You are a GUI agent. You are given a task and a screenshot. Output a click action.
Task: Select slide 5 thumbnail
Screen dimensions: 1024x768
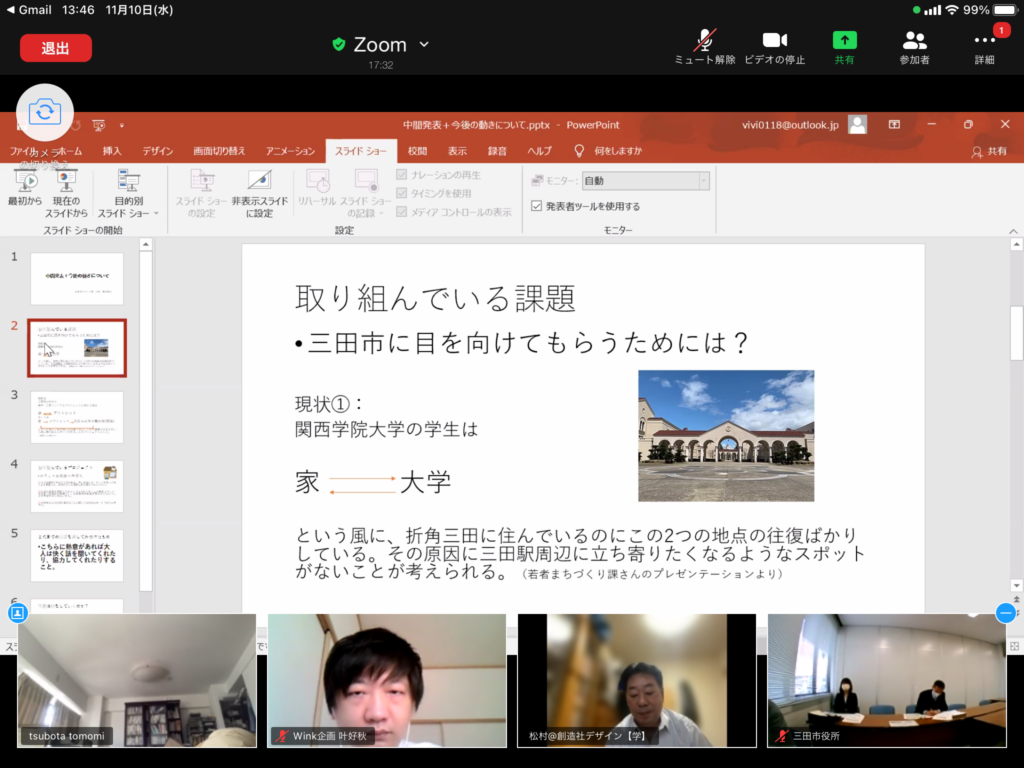77,556
